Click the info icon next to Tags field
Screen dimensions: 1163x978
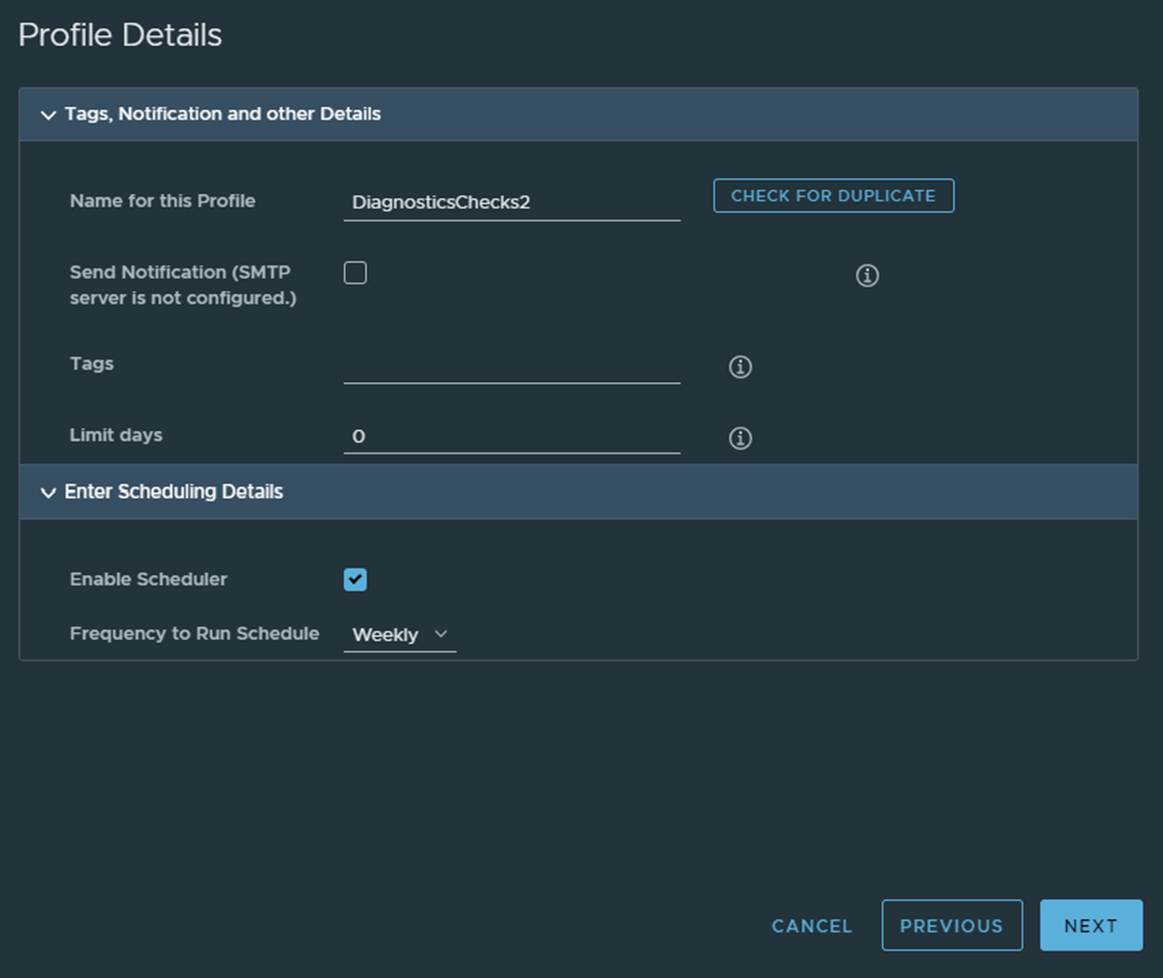[x=740, y=367]
